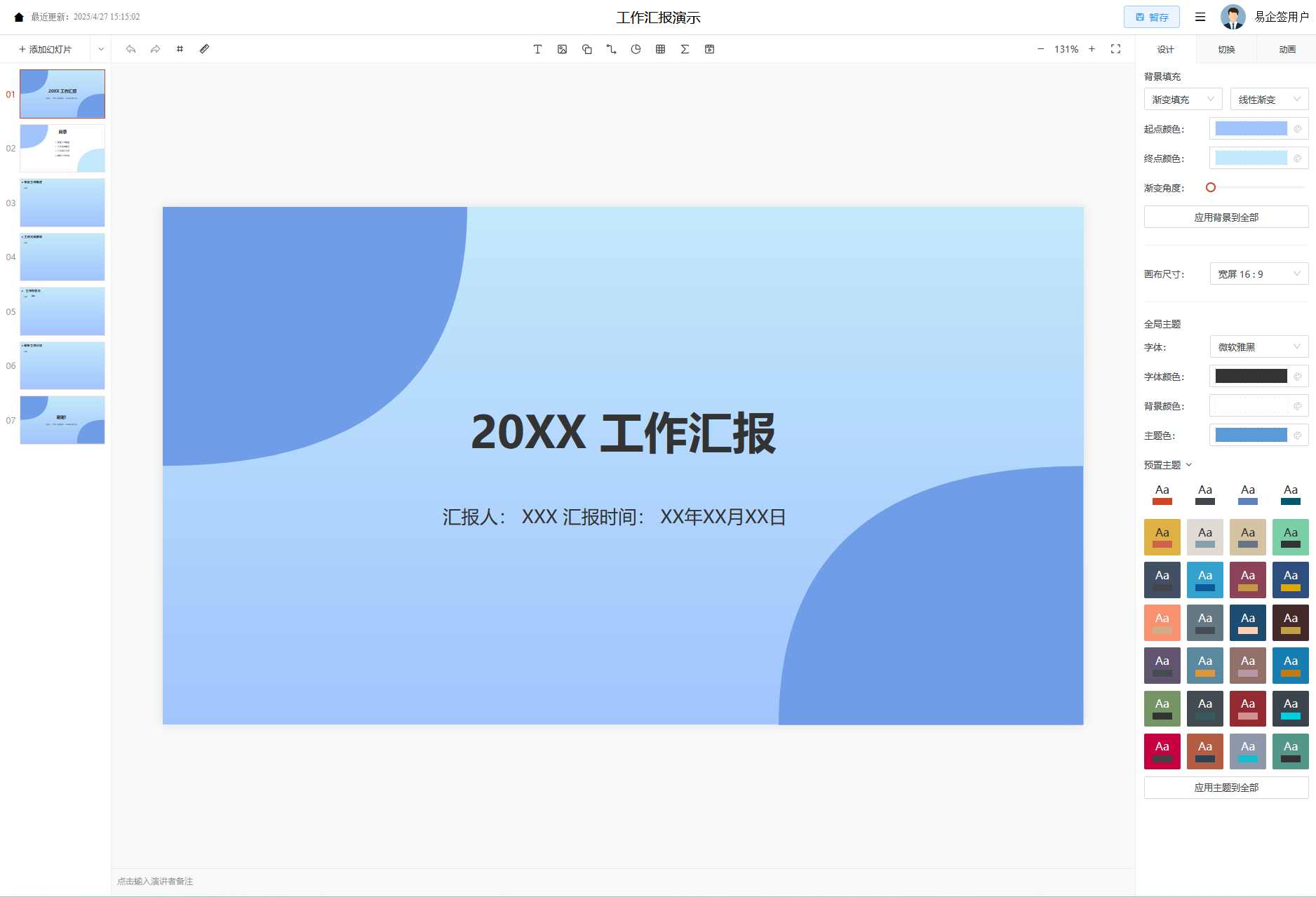Click the subtitle text 汇报人 line

point(614,517)
